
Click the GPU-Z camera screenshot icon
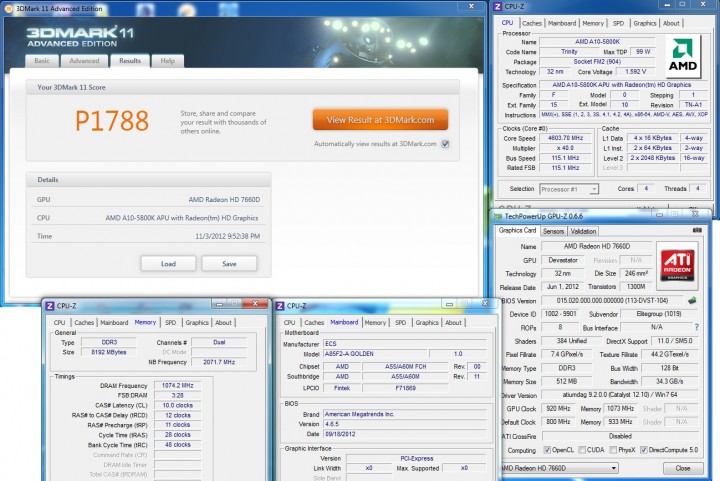697,230
